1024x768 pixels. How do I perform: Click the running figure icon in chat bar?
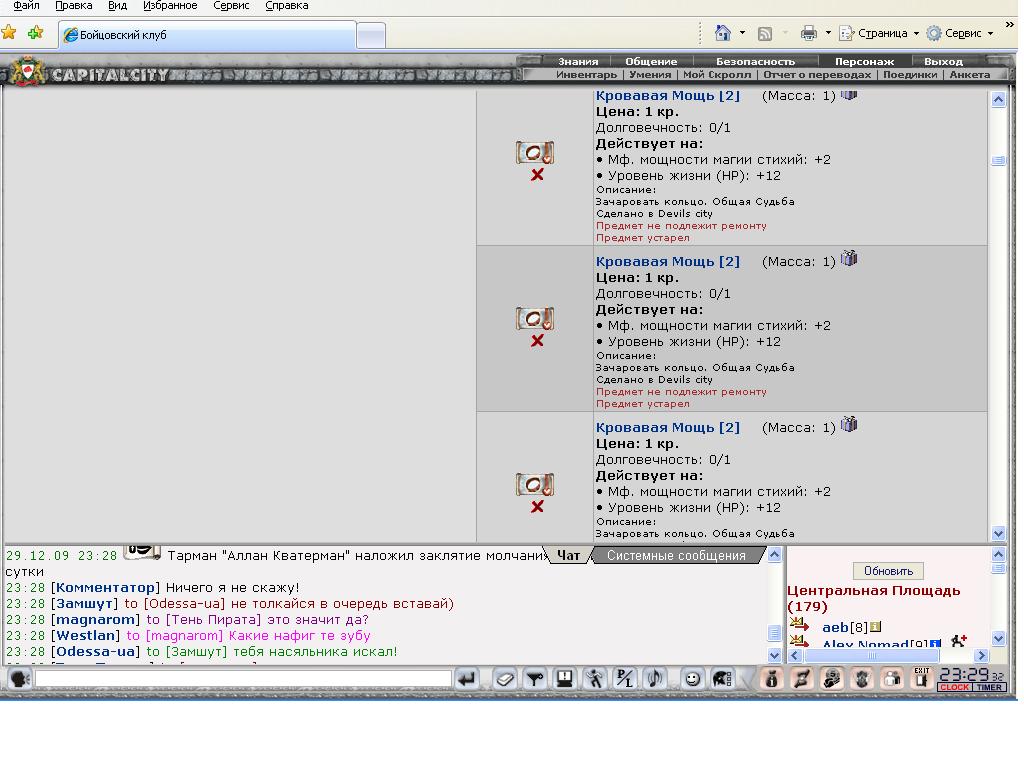pos(595,679)
